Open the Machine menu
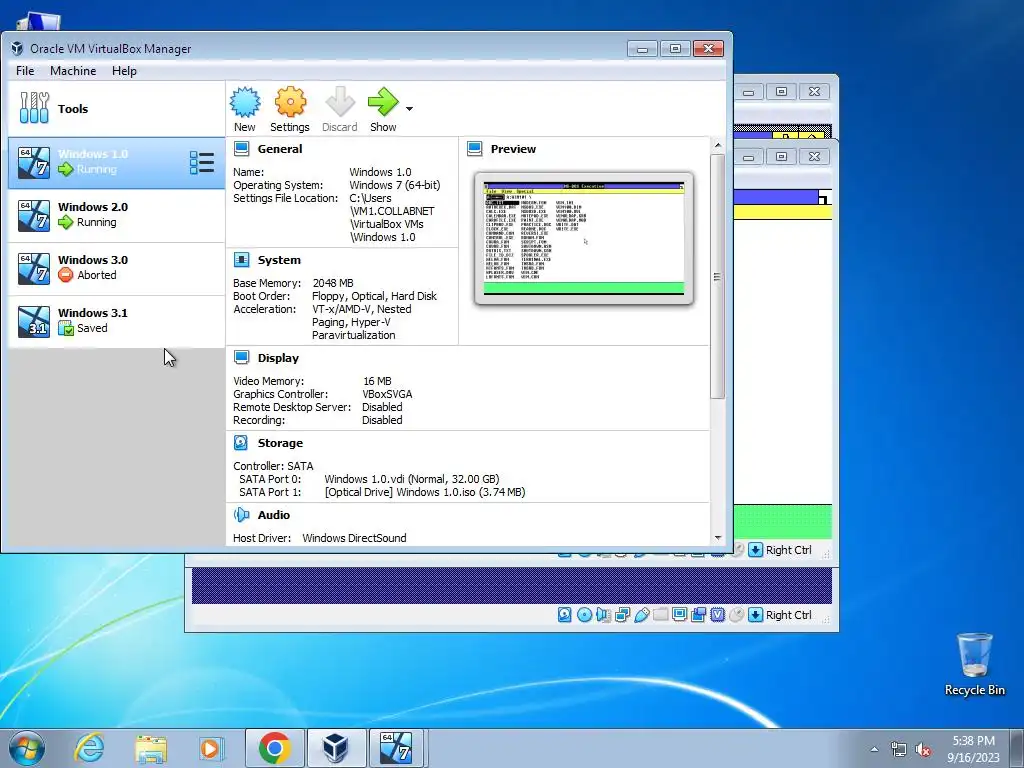Image resolution: width=1024 pixels, height=768 pixels. click(73, 71)
